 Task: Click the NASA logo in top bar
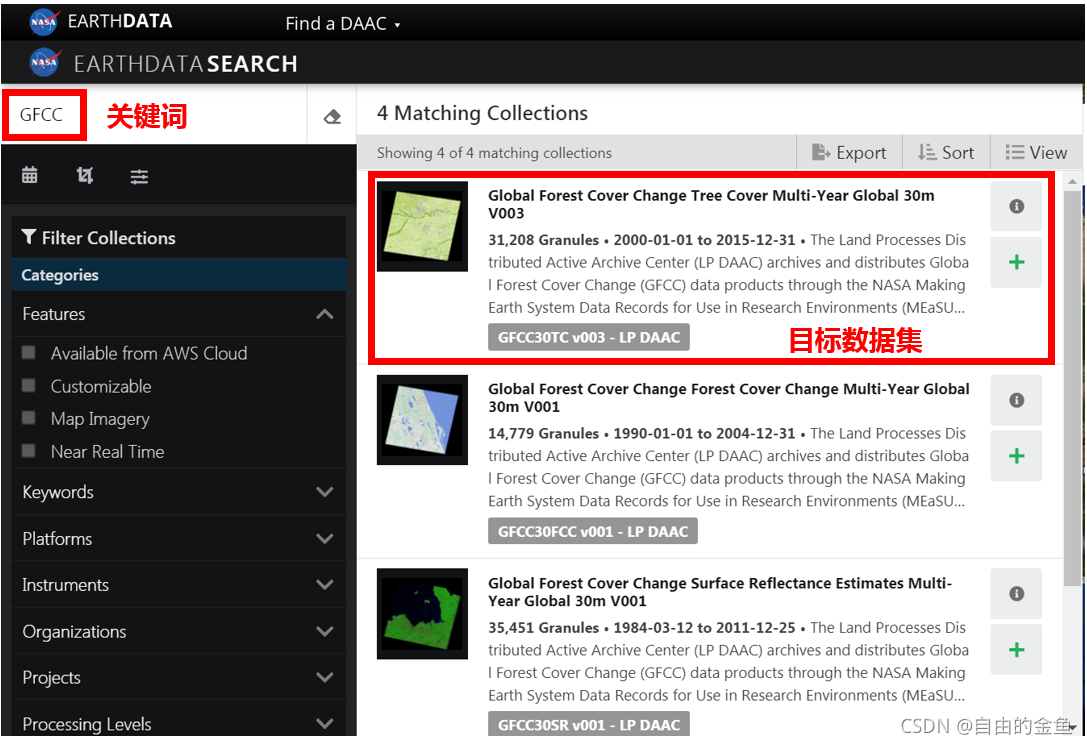[x=43, y=20]
